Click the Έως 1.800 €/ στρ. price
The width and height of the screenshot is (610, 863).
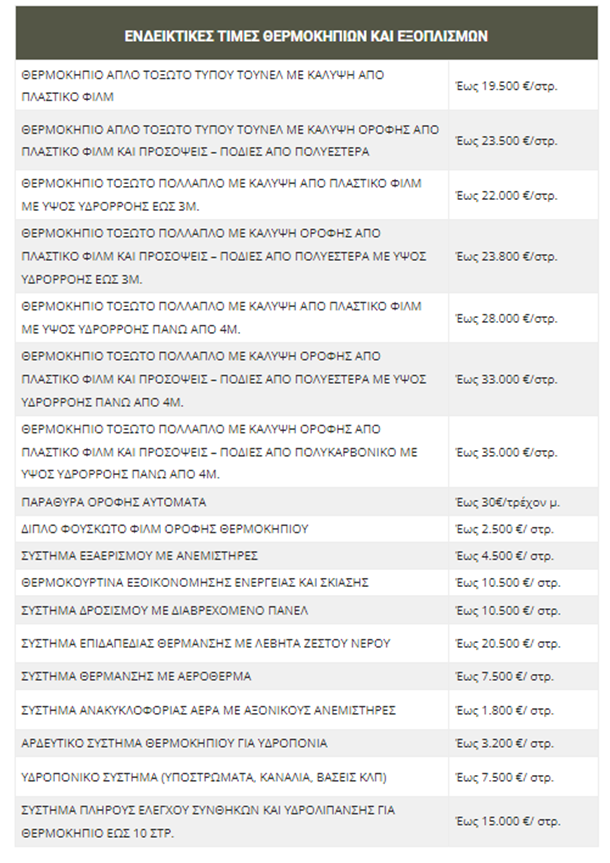pyautogui.click(x=504, y=710)
